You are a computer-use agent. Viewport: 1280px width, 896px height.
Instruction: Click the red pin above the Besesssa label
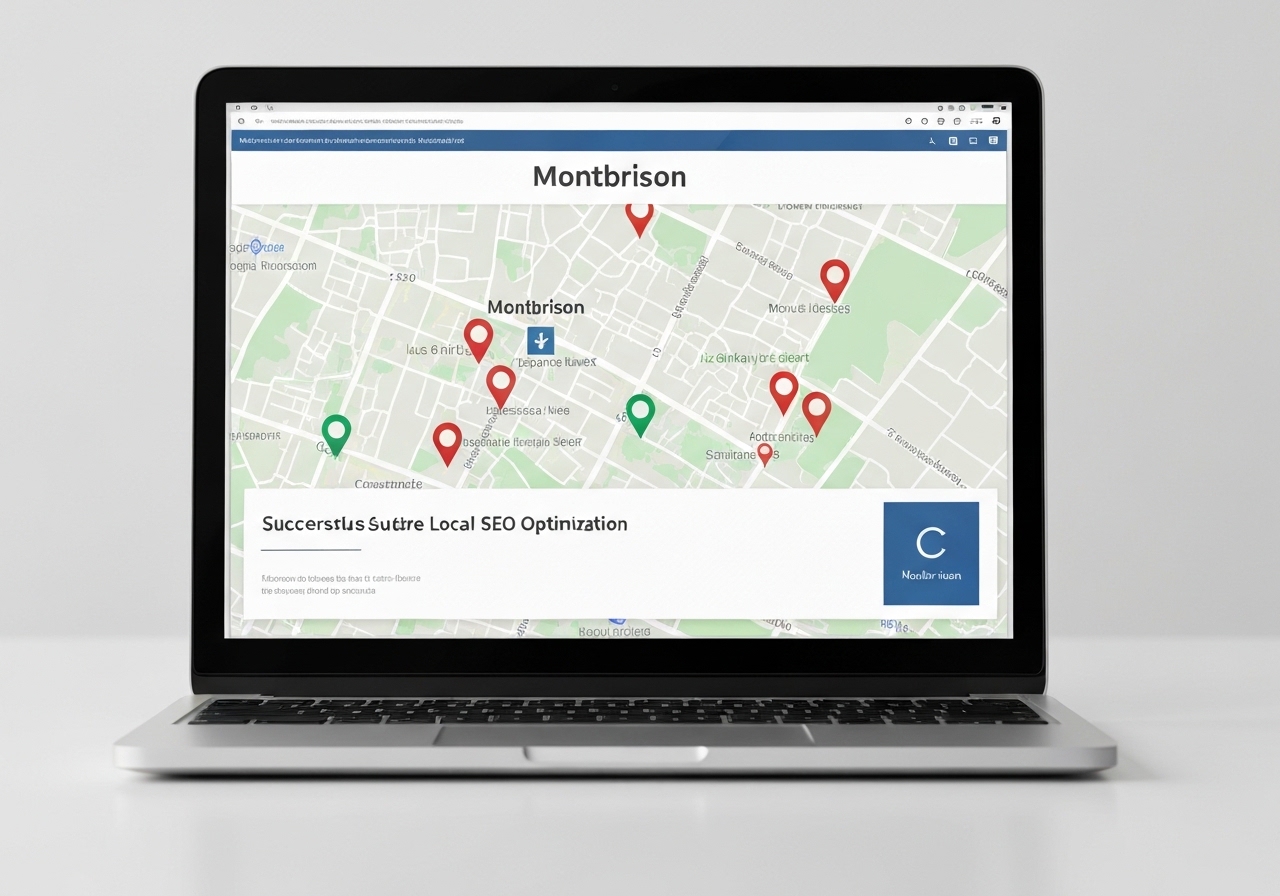pyautogui.click(x=501, y=386)
